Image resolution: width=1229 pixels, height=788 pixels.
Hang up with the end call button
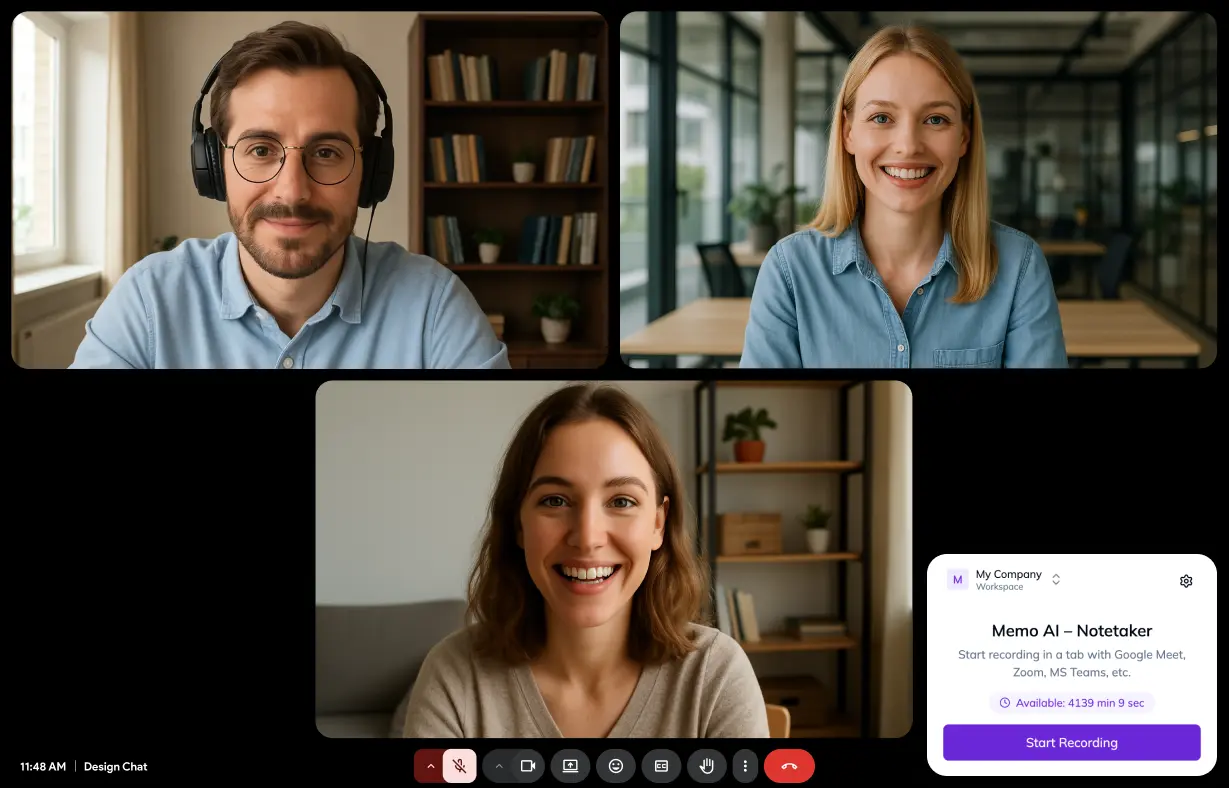pos(789,765)
